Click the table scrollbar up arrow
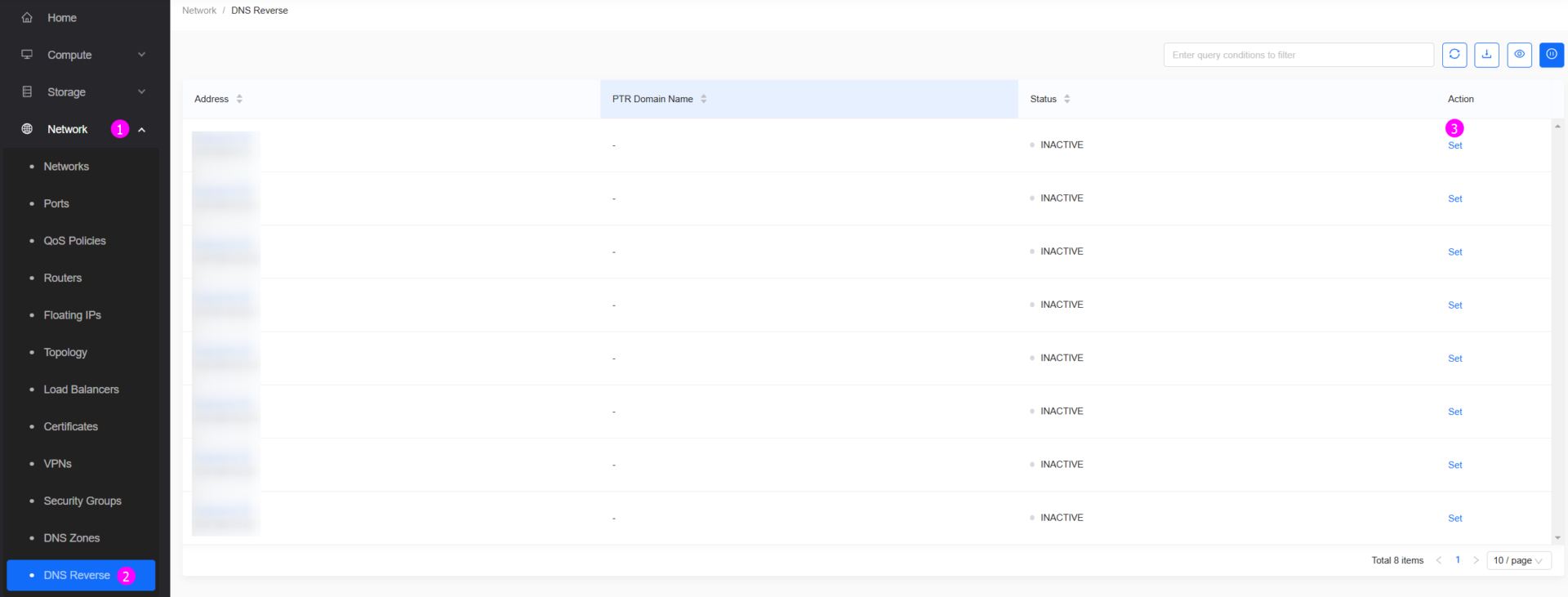Viewport: 1568px width, 597px height. click(1557, 127)
